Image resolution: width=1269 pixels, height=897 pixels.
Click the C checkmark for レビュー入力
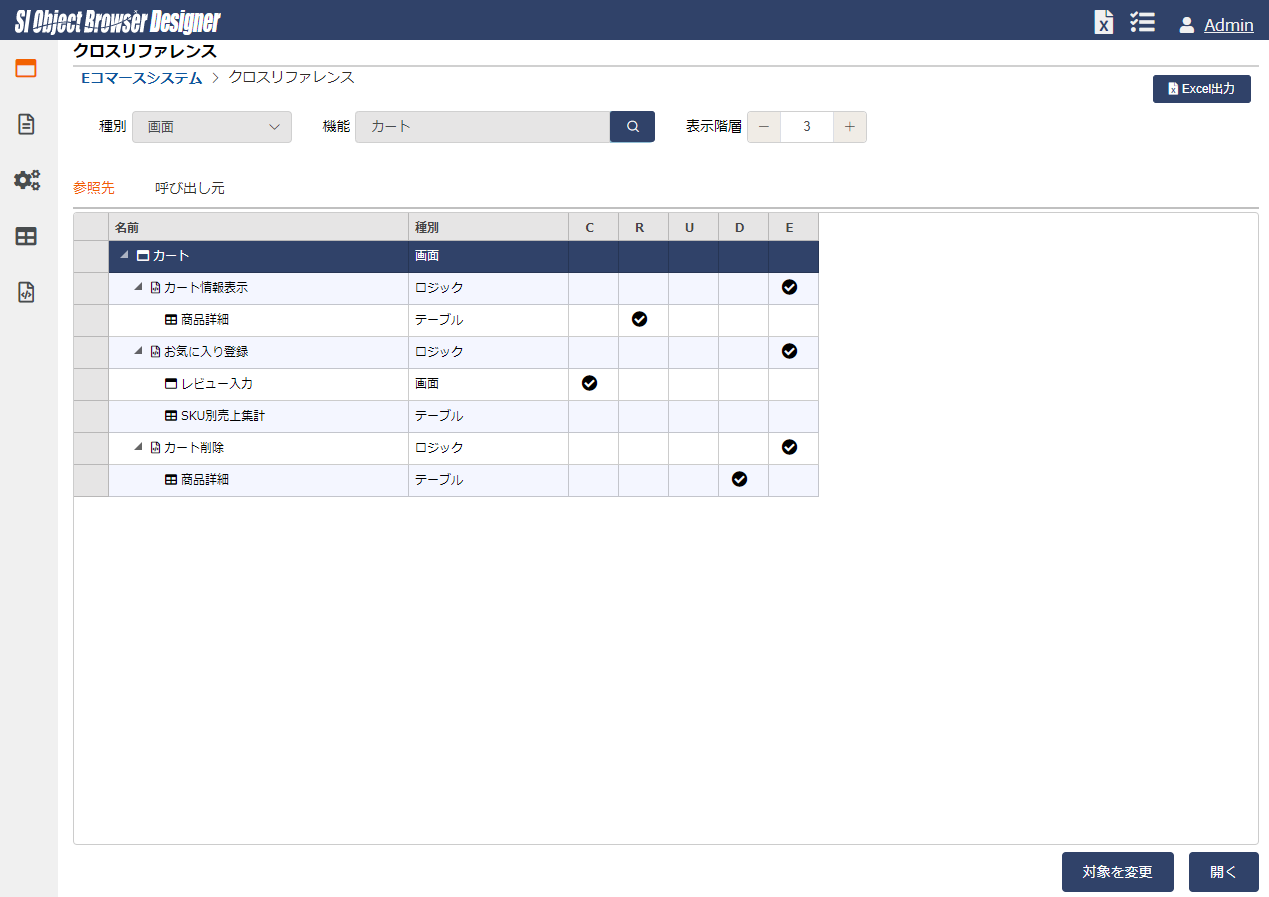[589, 384]
